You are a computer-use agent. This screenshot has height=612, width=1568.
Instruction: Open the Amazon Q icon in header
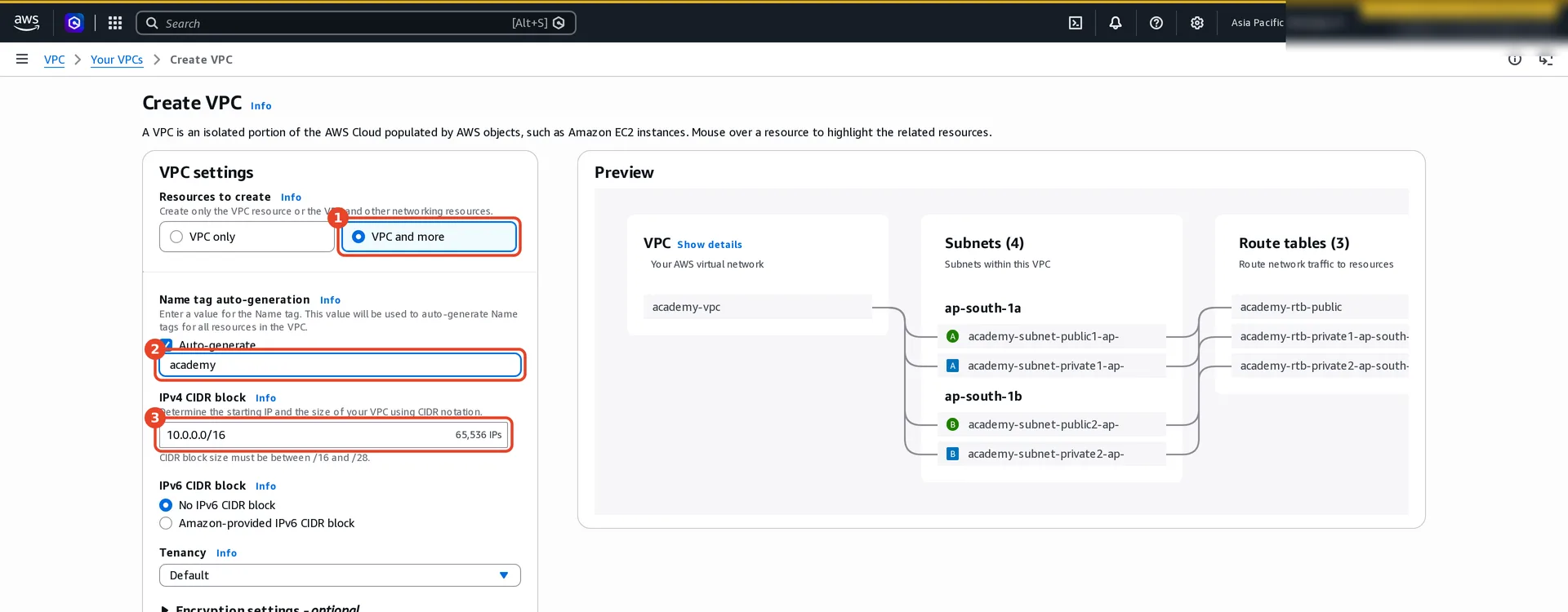click(74, 23)
